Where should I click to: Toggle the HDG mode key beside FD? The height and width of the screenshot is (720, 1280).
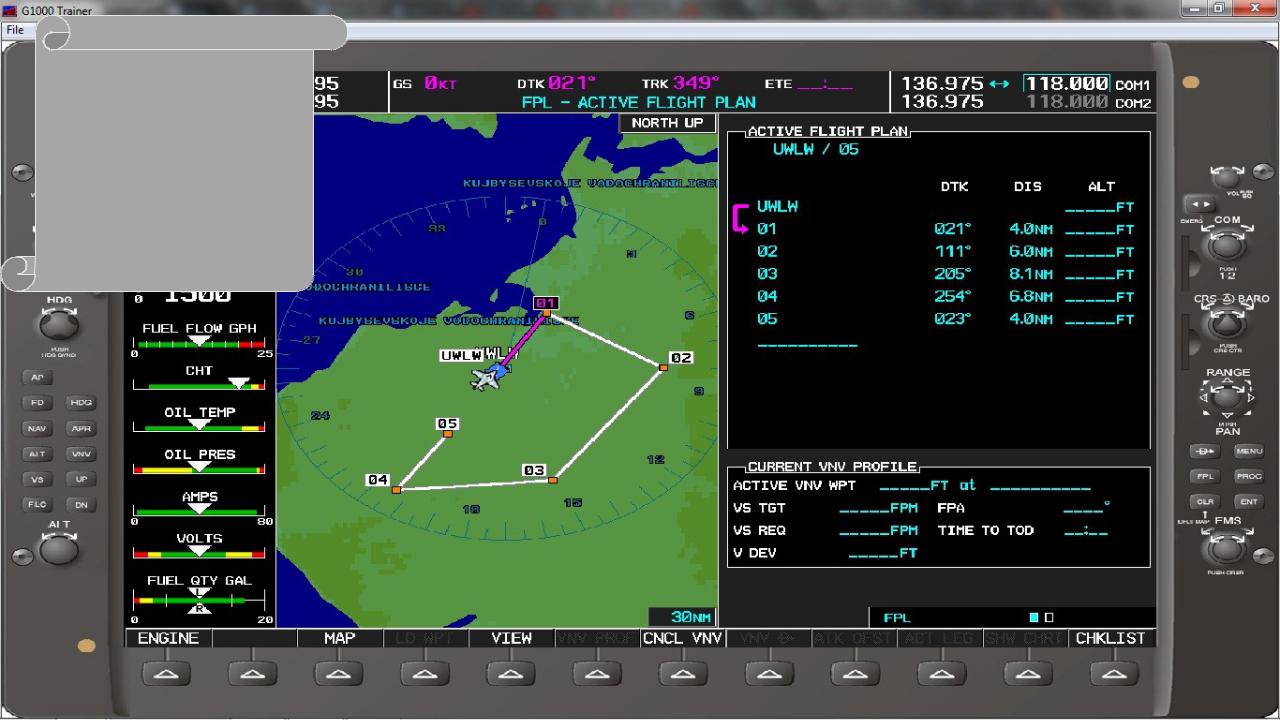click(x=80, y=403)
